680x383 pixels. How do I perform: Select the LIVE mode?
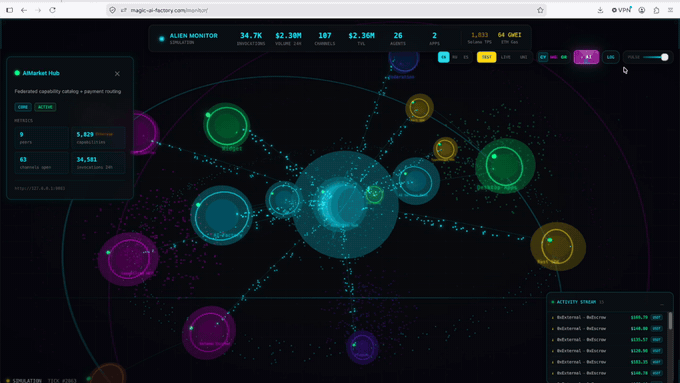tap(506, 57)
